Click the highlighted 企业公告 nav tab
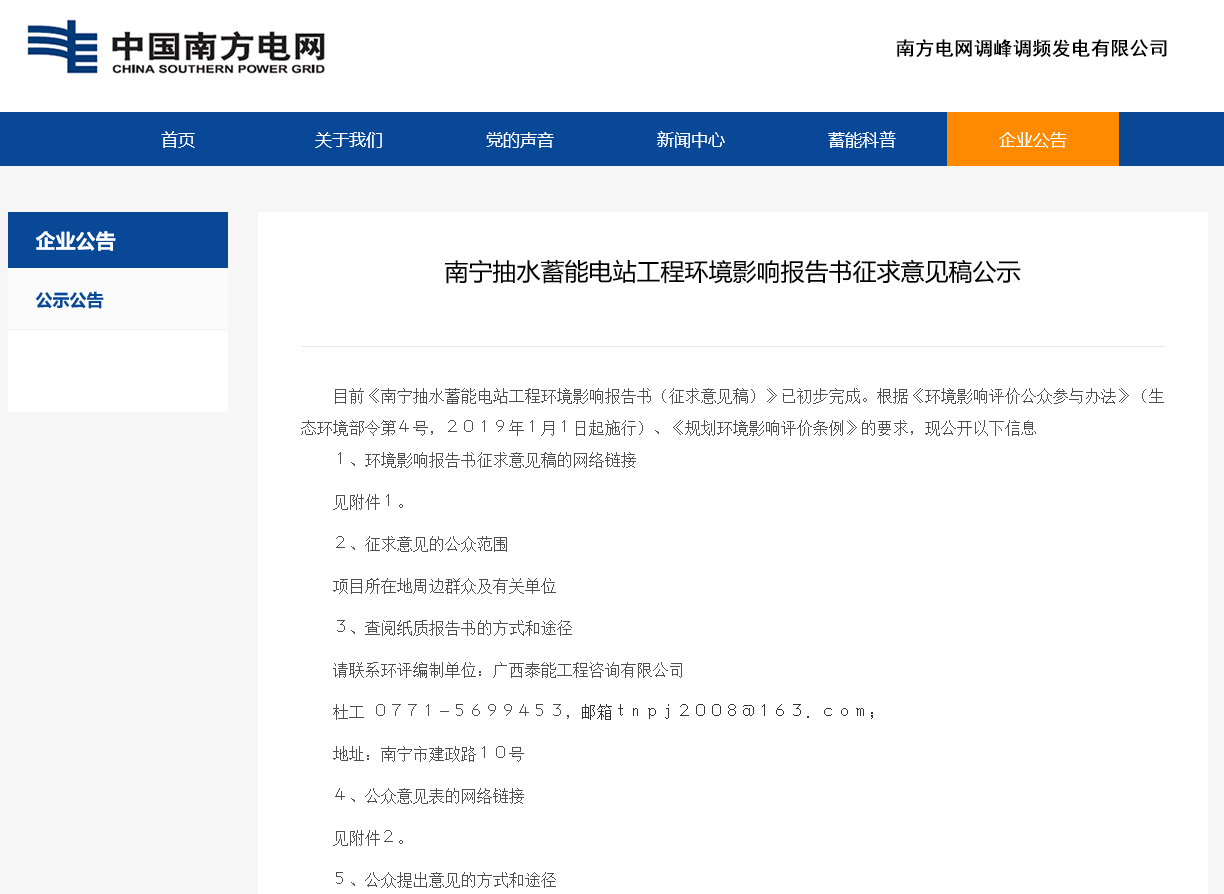This screenshot has width=1224, height=894. [x=1033, y=140]
